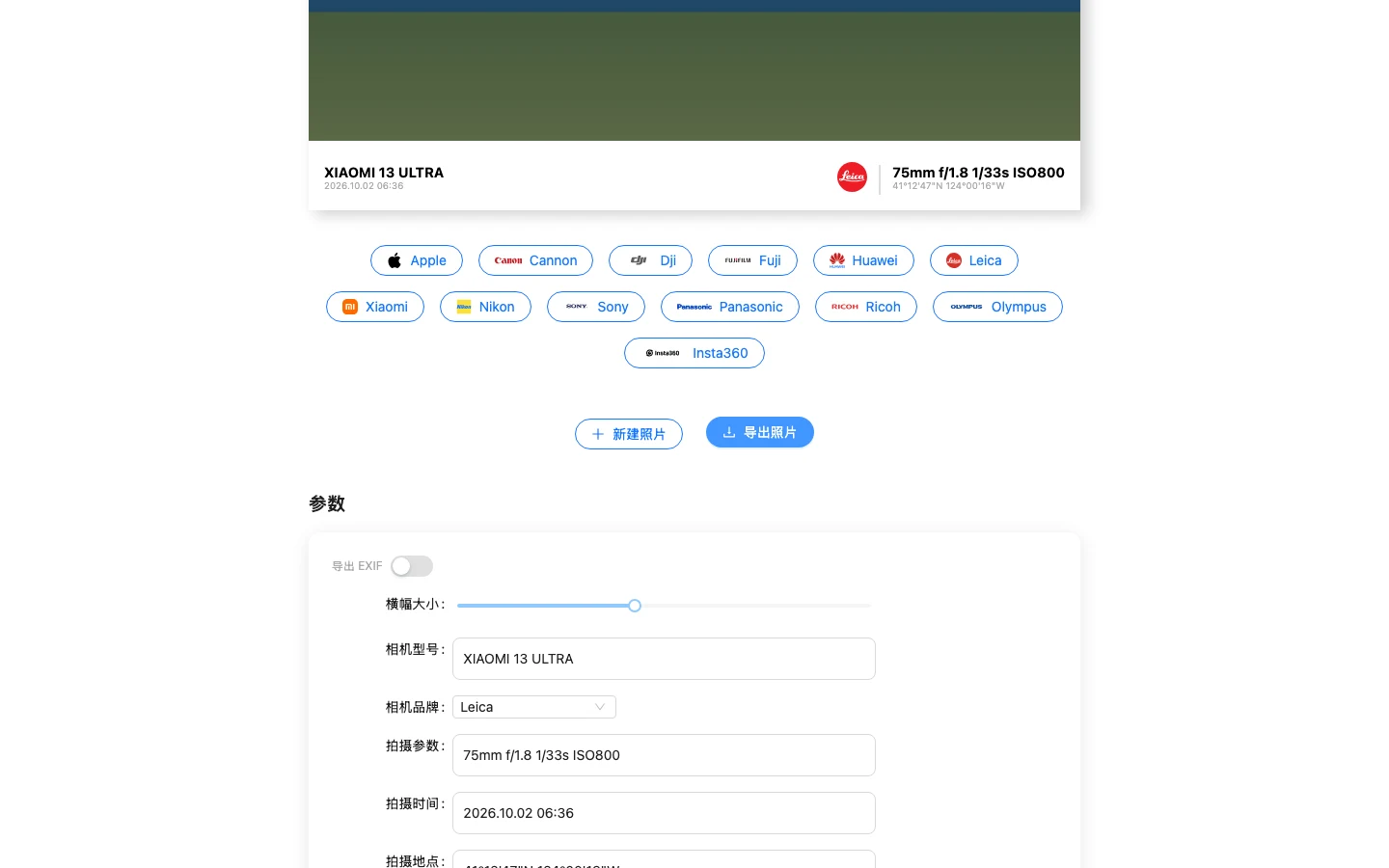Click the 参数 section heading

[x=327, y=503]
